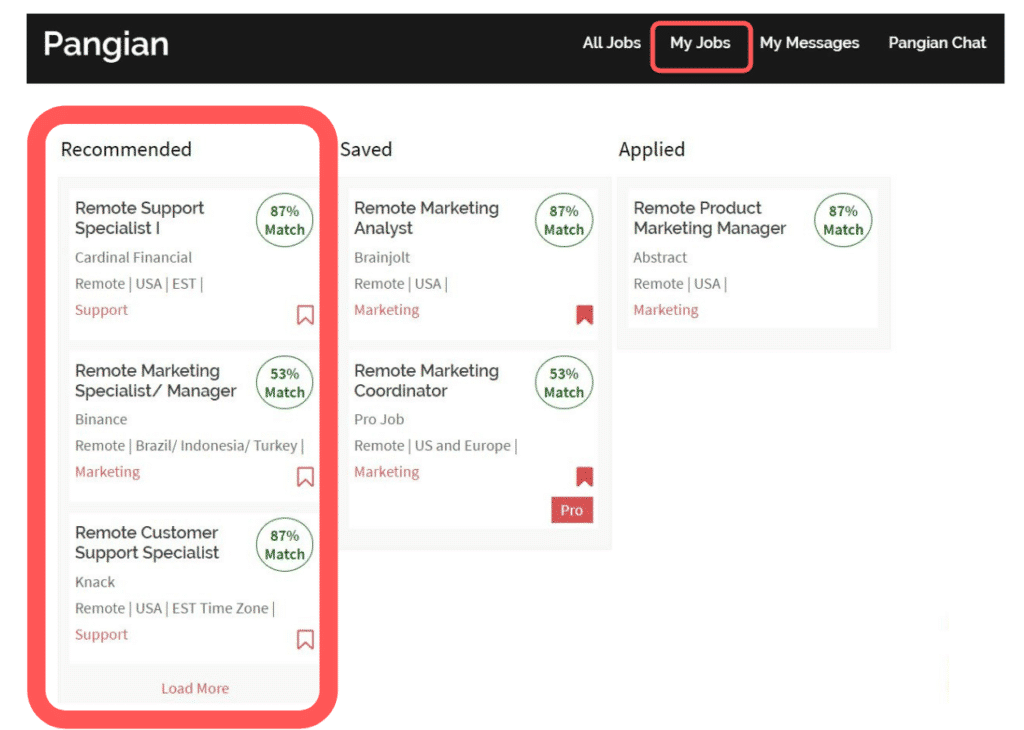
Task: Open Remote Product Marketing Manager title
Action: tap(710, 218)
